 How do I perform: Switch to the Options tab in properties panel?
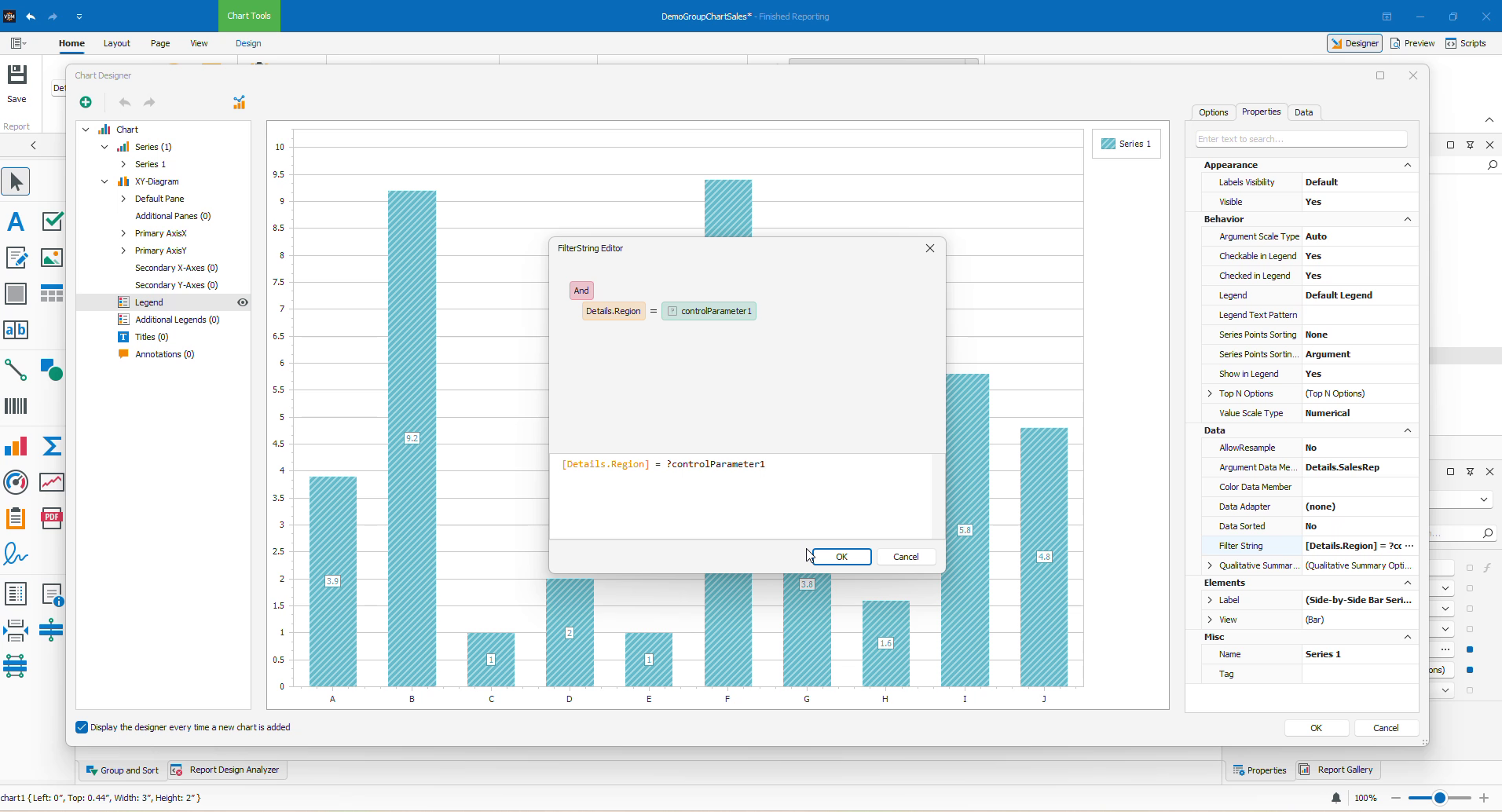[1213, 112]
